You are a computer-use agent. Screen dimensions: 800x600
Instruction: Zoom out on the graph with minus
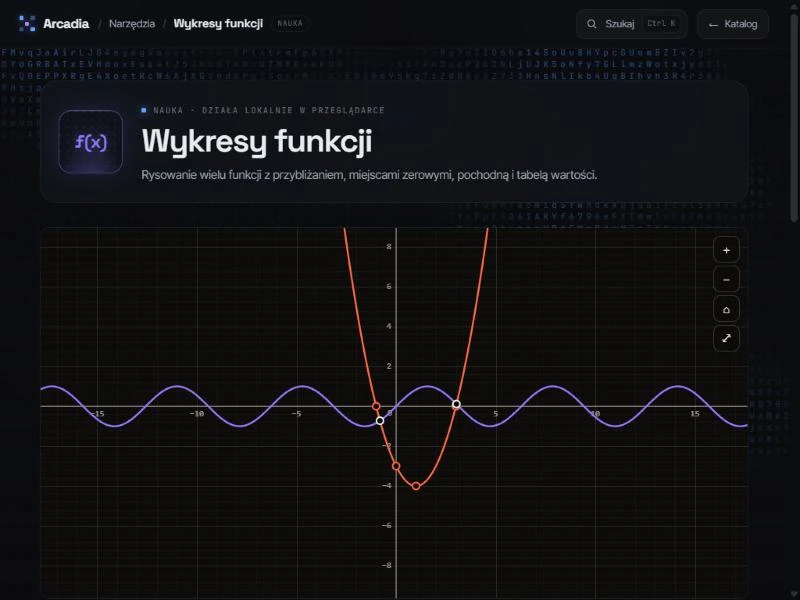click(726, 280)
